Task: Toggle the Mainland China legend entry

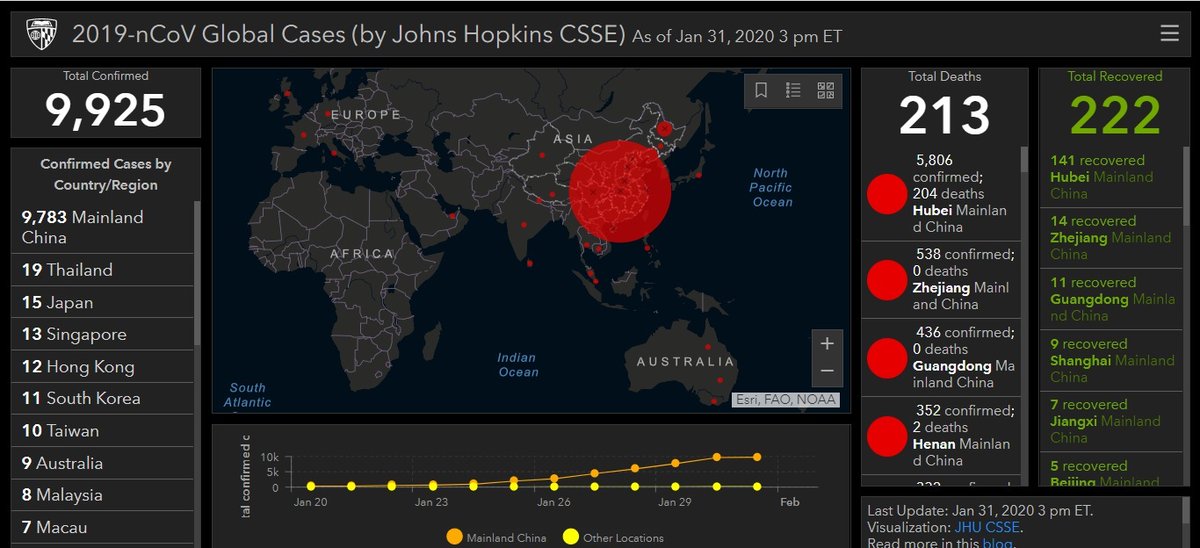Action: coord(497,538)
